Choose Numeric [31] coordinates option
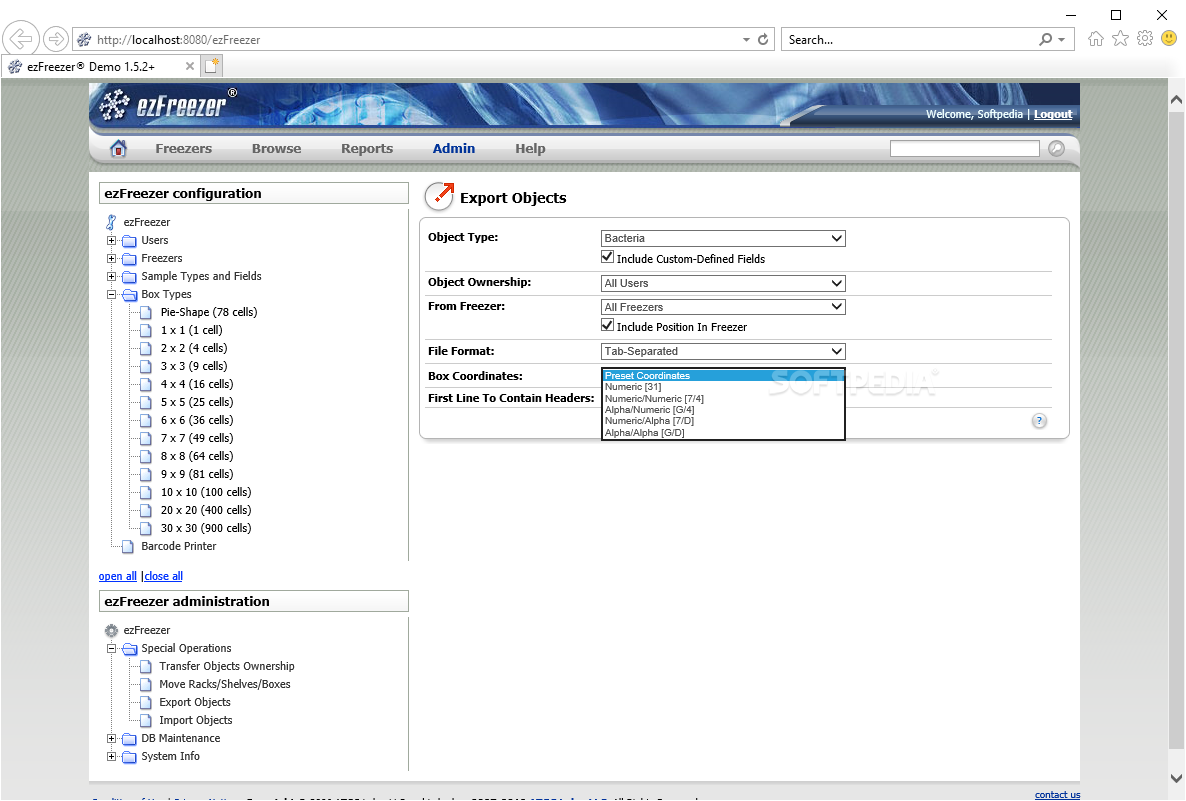Image resolution: width=1186 pixels, height=801 pixels. (x=723, y=387)
